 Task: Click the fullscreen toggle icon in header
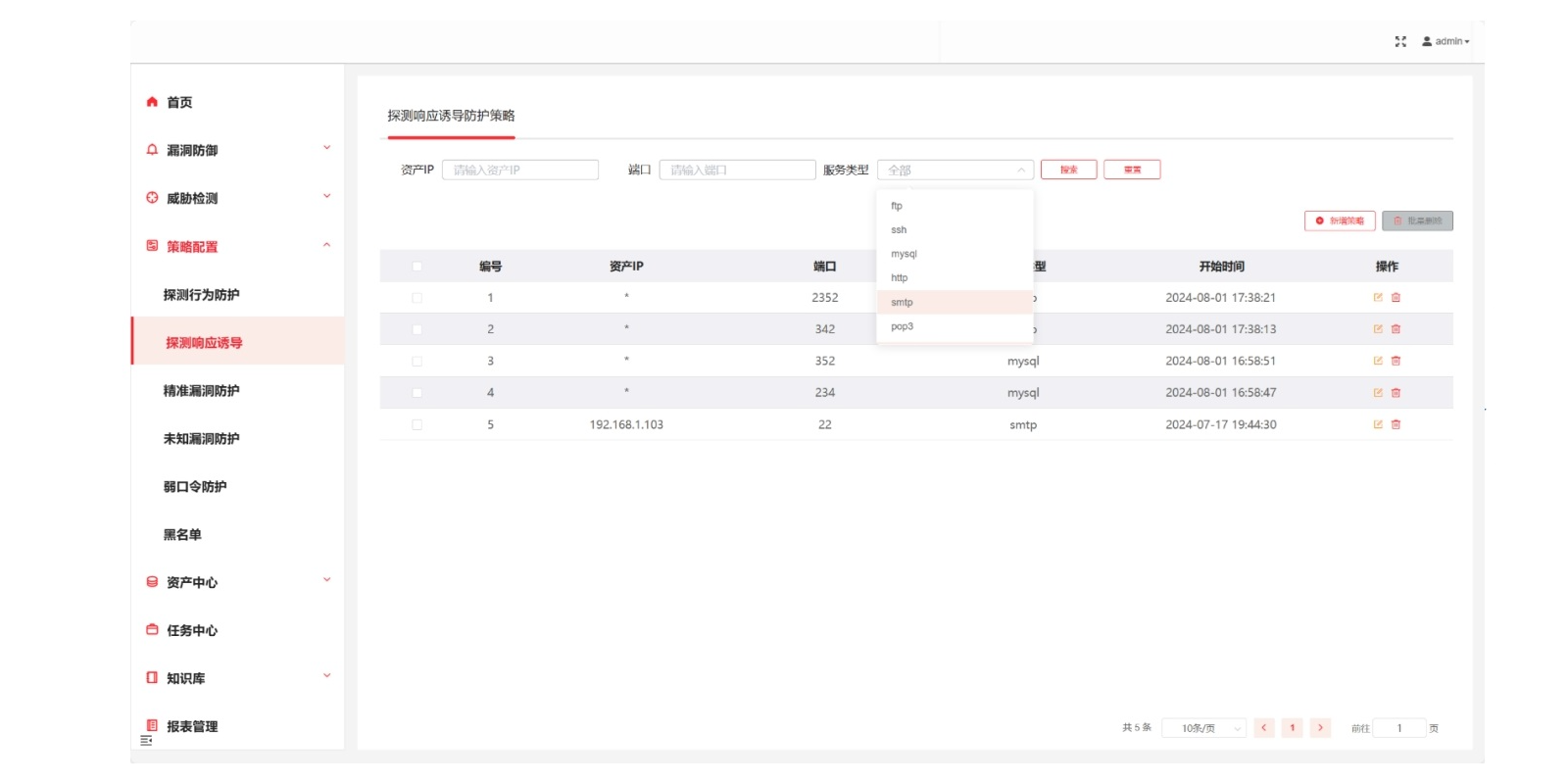[1400, 41]
